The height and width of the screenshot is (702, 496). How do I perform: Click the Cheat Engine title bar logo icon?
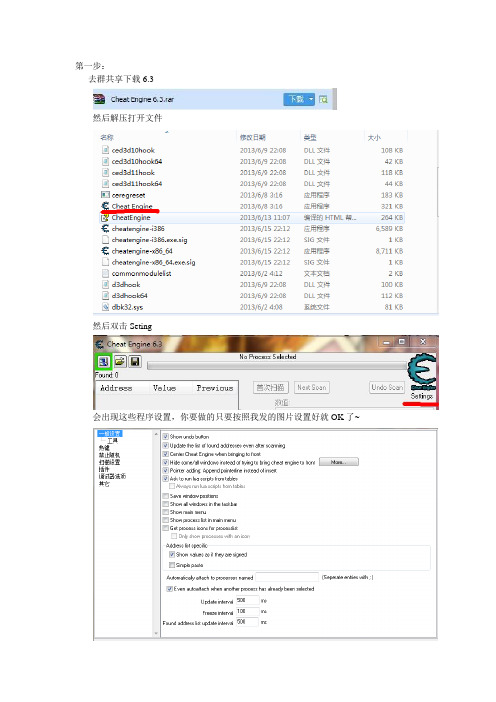click(x=99, y=344)
